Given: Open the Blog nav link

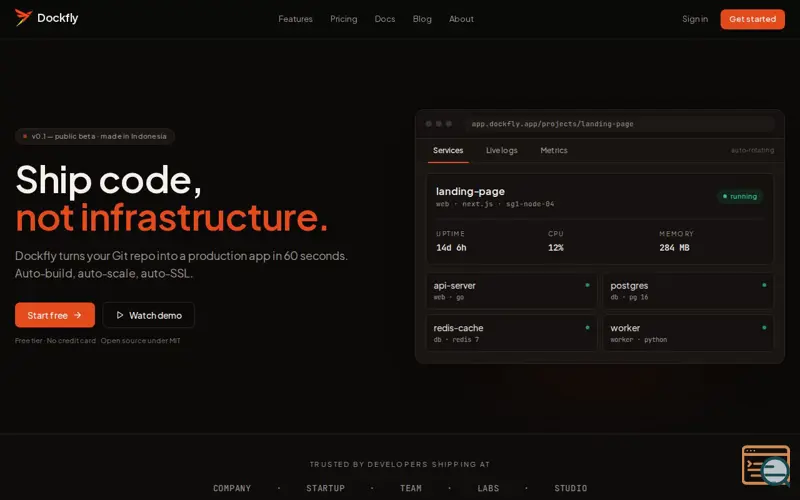Looking at the screenshot, I should click(422, 19).
